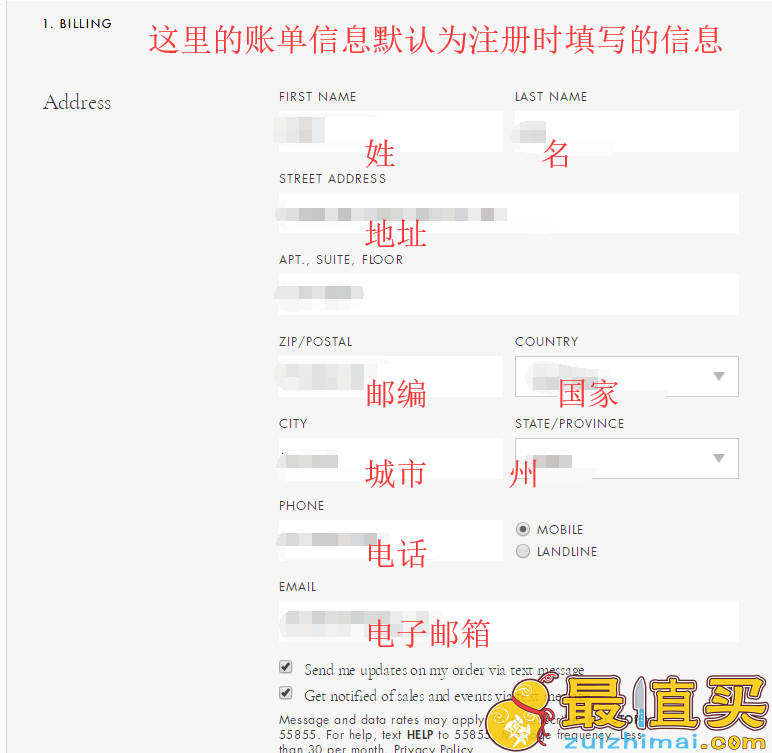Select the Apt., Suite, Floor field

(509, 294)
